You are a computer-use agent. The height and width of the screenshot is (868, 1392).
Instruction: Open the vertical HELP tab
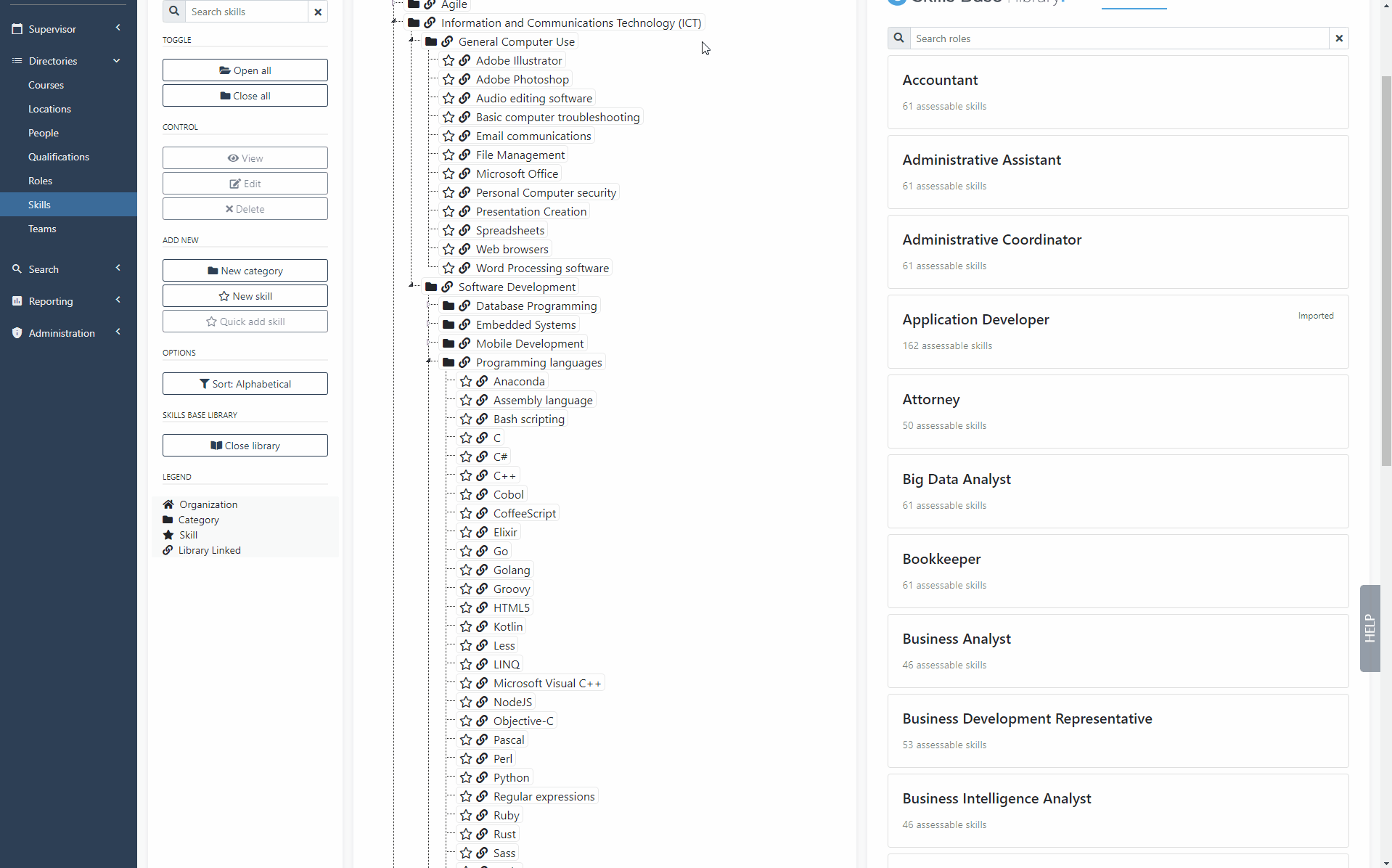click(x=1370, y=629)
